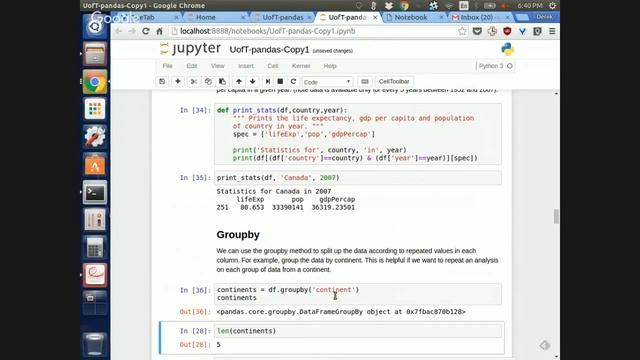Open Files manager in launcher
The height and width of the screenshot is (360, 640).
pyautogui.click(x=95, y=54)
